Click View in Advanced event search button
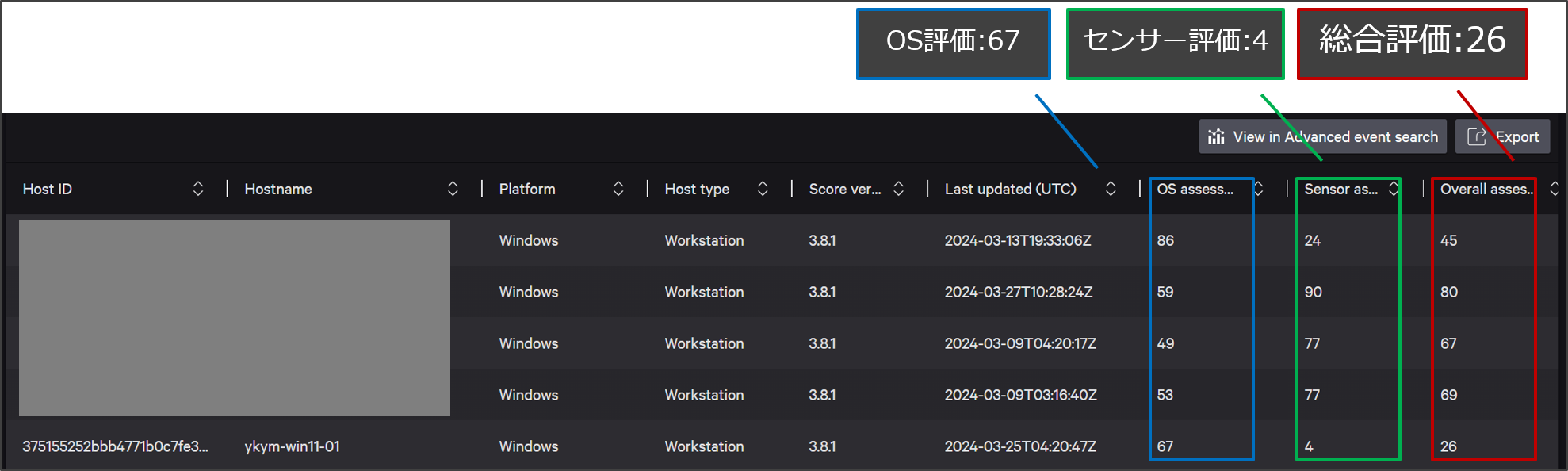The width and height of the screenshot is (1568, 471). click(x=1322, y=136)
